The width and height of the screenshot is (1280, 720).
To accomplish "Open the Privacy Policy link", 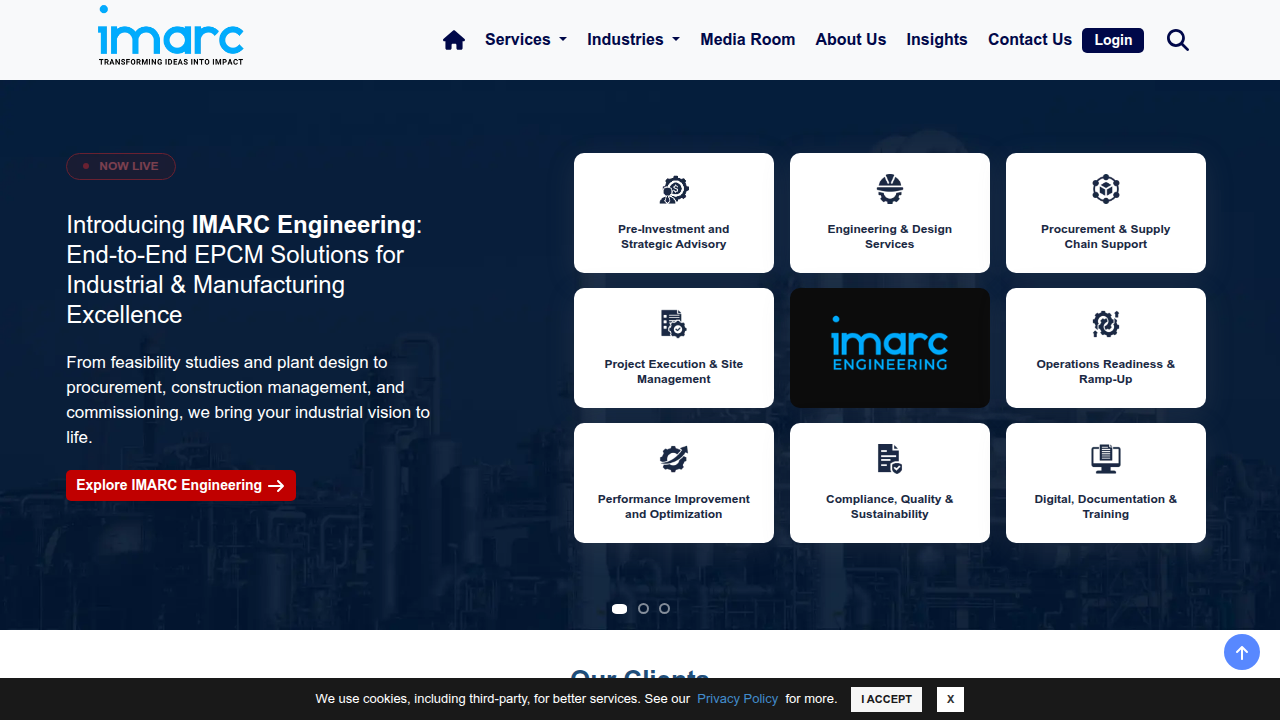I will (x=738, y=699).
